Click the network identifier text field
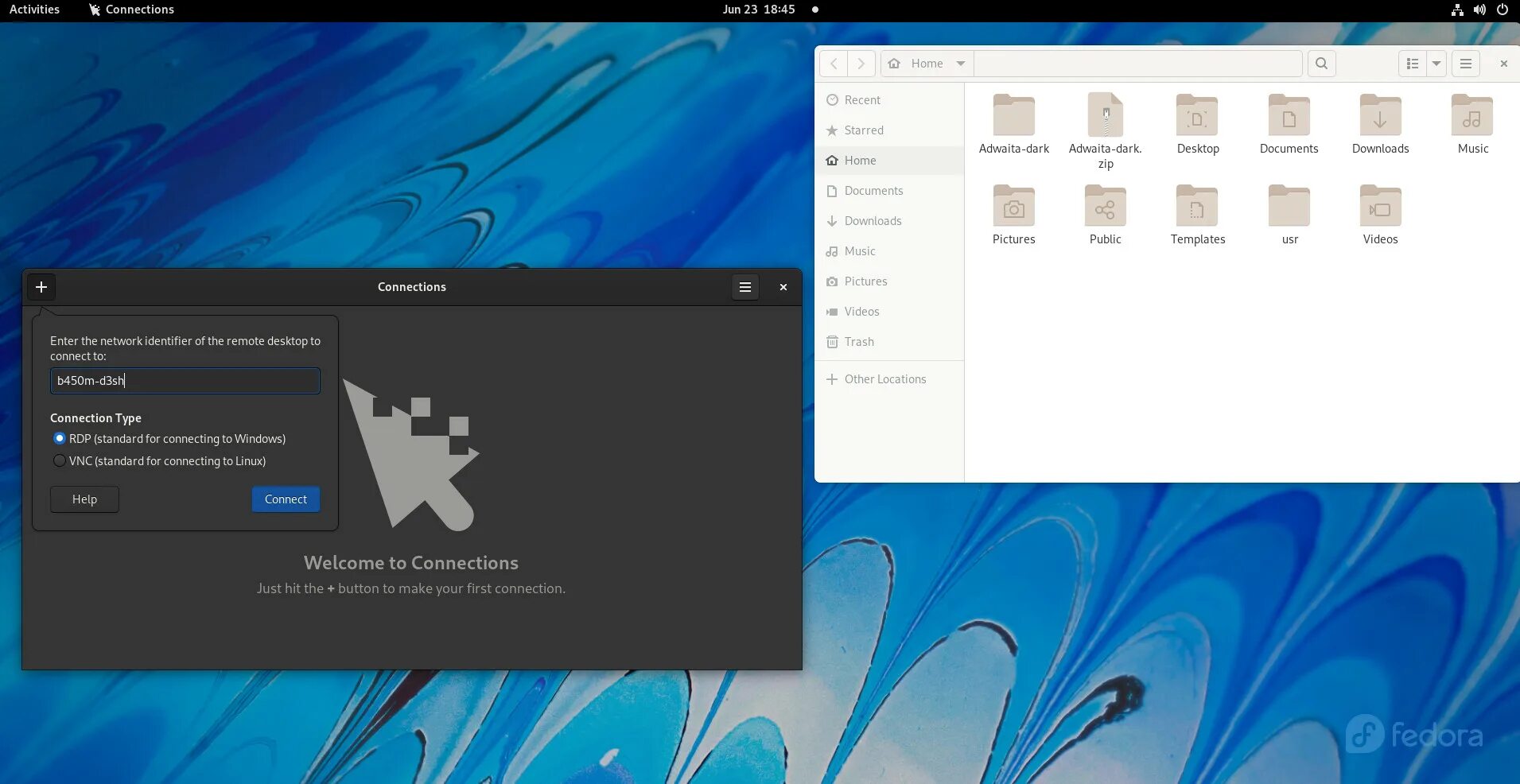 pyautogui.click(x=185, y=381)
